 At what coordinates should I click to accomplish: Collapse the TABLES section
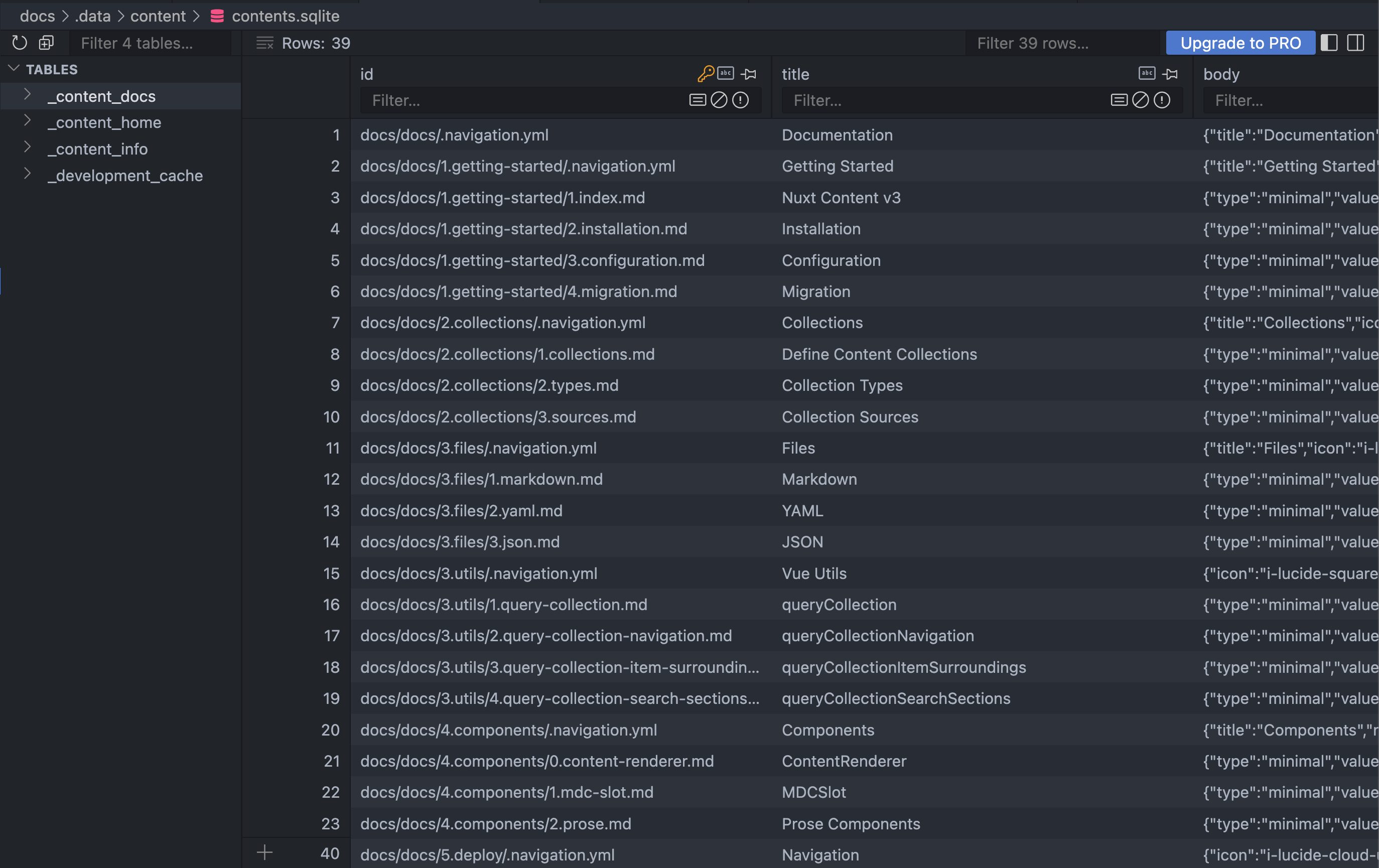coord(14,69)
